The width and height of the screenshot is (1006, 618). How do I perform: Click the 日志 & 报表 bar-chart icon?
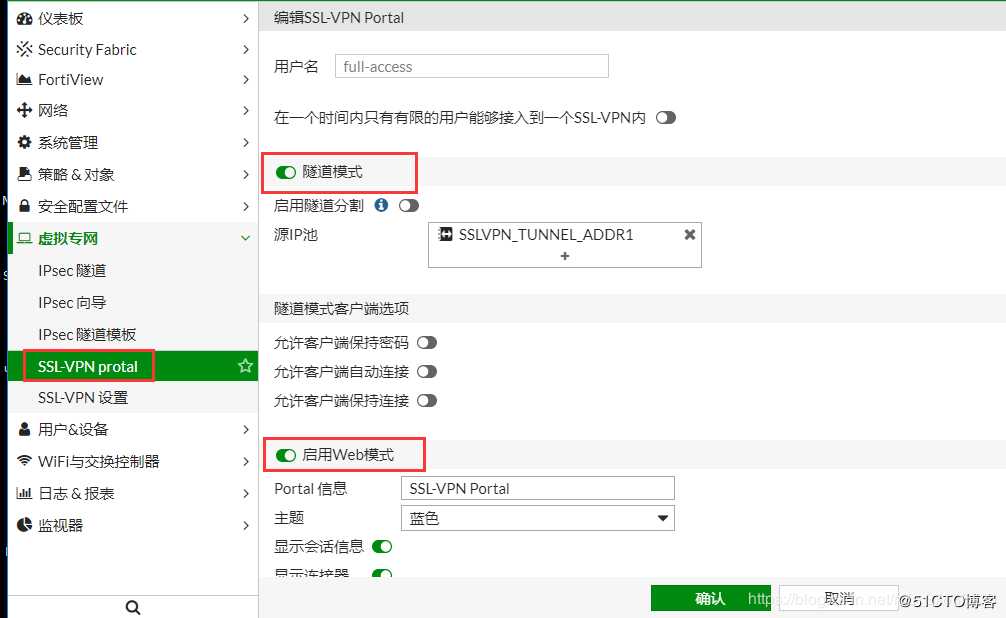pos(24,493)
